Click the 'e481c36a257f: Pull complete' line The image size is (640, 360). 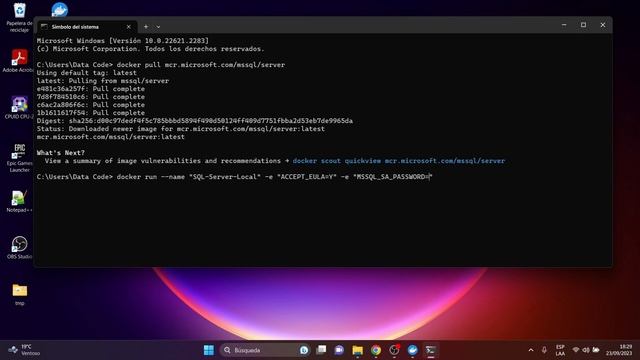(x=91, y=89)
